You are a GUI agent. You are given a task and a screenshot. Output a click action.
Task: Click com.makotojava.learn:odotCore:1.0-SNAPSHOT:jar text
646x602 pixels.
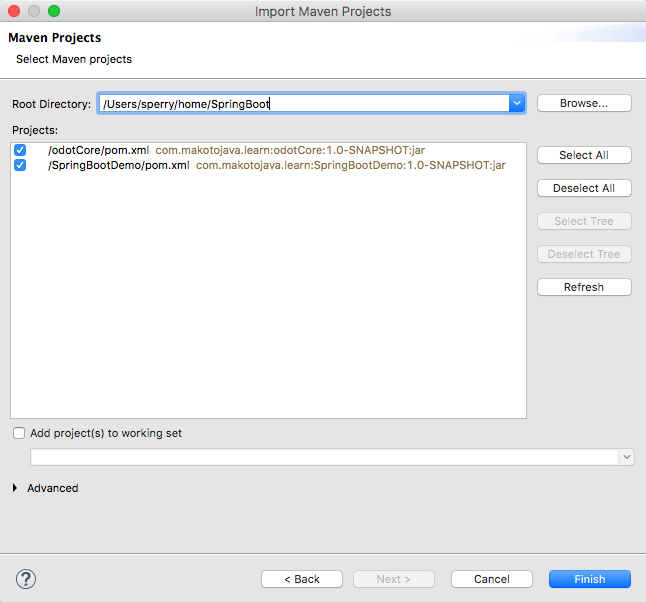point(290,150)
